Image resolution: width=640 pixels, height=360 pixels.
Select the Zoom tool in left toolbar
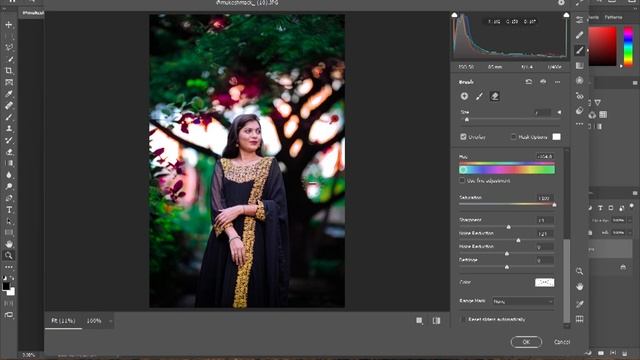(x=9, y=256)
